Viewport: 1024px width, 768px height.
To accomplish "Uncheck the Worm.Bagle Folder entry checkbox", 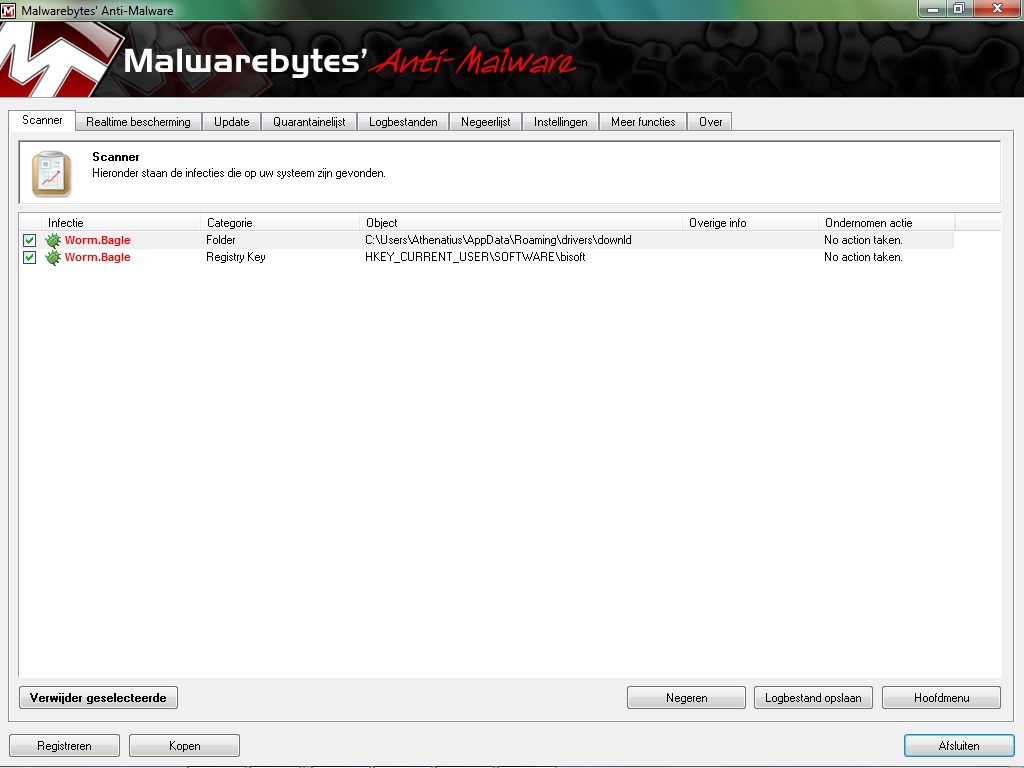I will pyautogui.click(x=29, y=240).
